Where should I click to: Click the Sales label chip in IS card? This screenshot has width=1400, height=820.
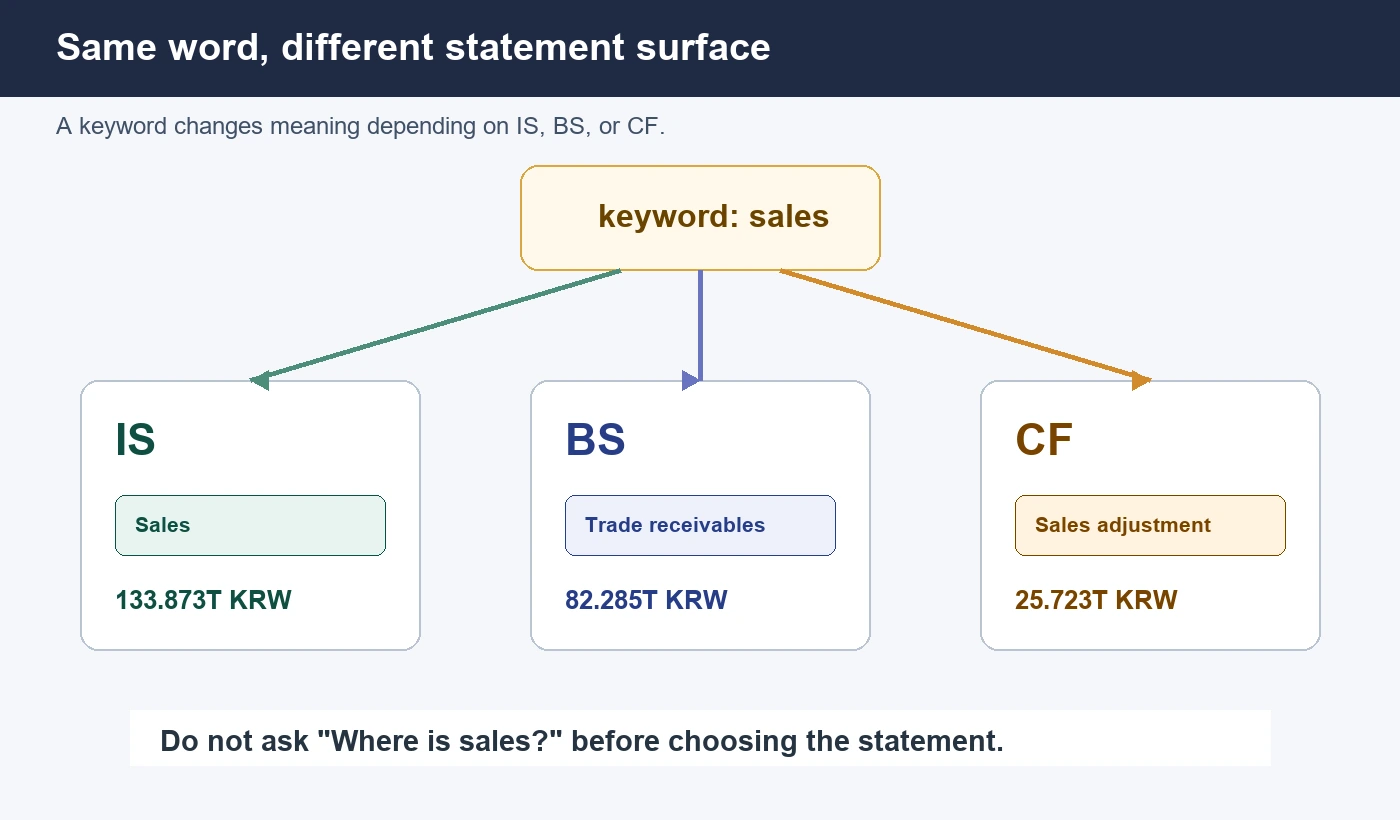[250, 525]
